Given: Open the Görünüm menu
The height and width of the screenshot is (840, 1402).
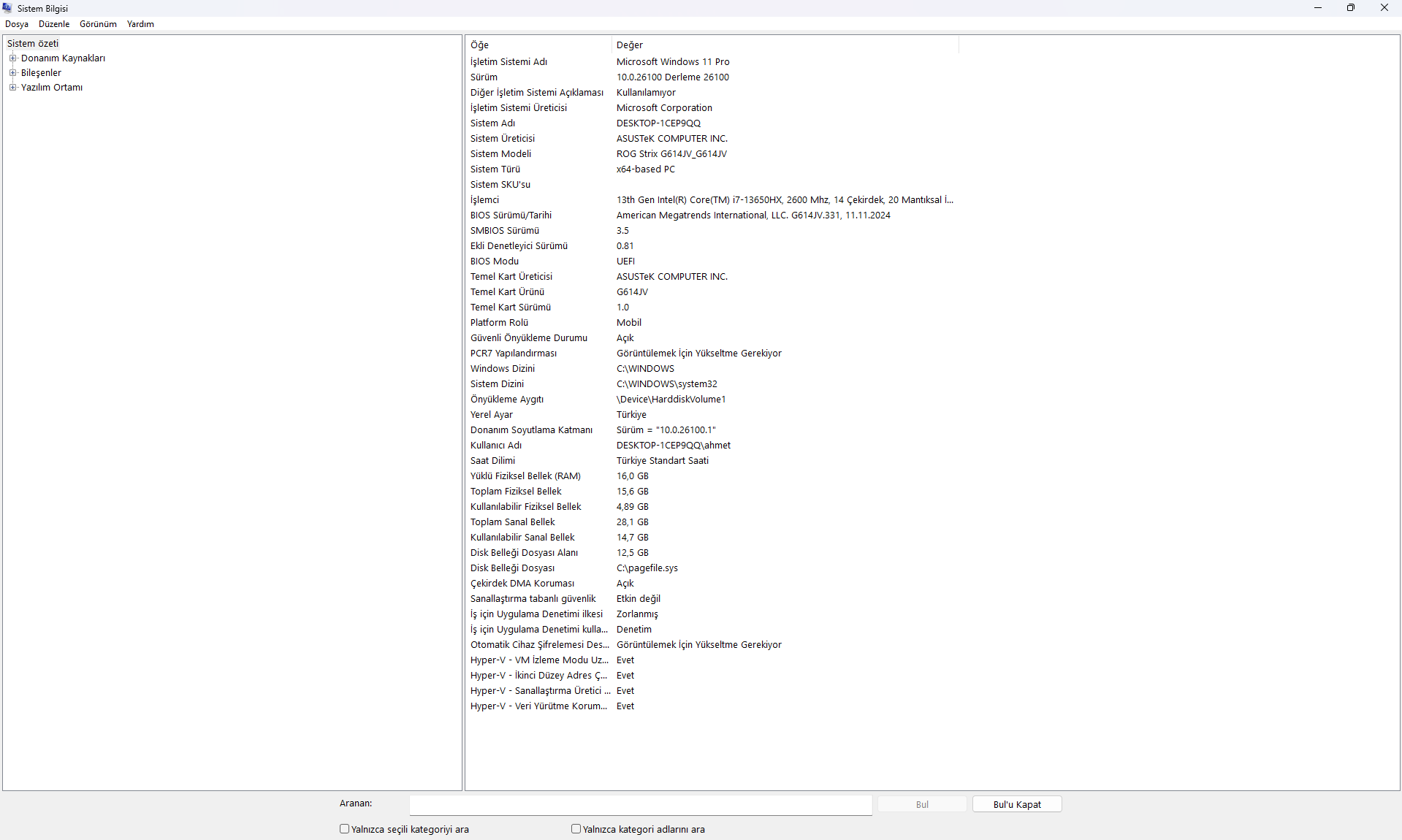Looking at the screenshot, I should point(98,24).
